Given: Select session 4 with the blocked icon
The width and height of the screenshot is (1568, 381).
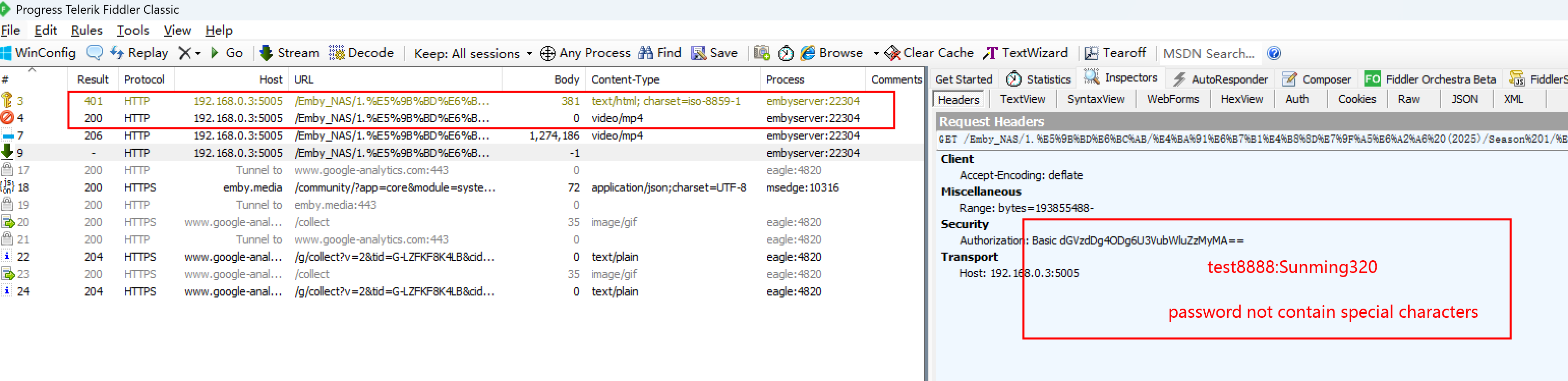Looking at the screenshot, I should click(462, 118).
